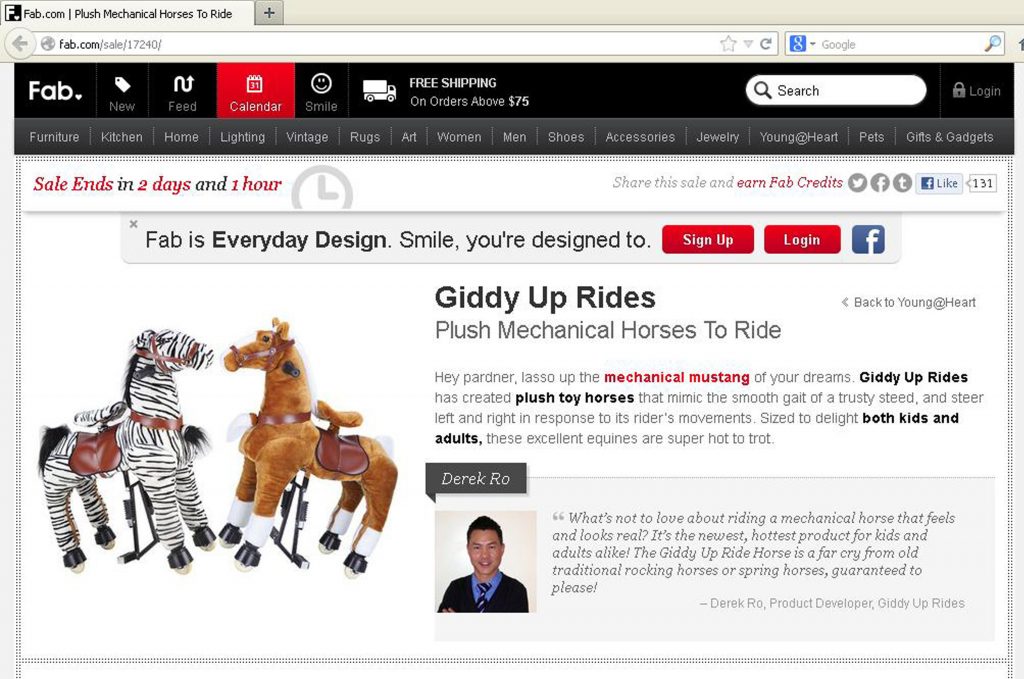1024x679 pixels.
Task: Follow the Back to Young@Heart link
Action: [x=909, y=302]
